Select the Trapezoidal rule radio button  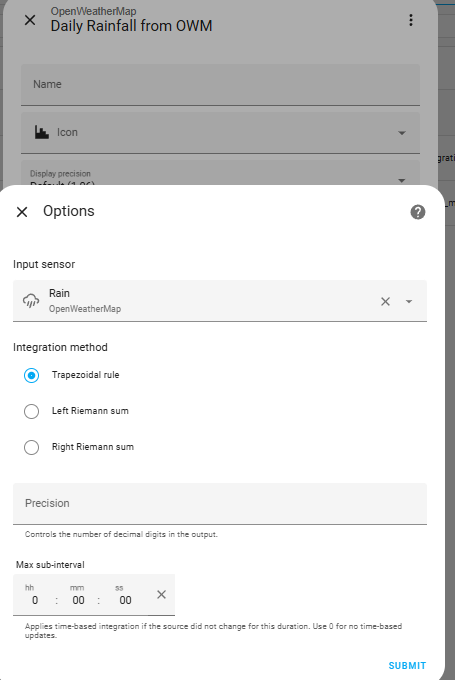click(31, 375)
